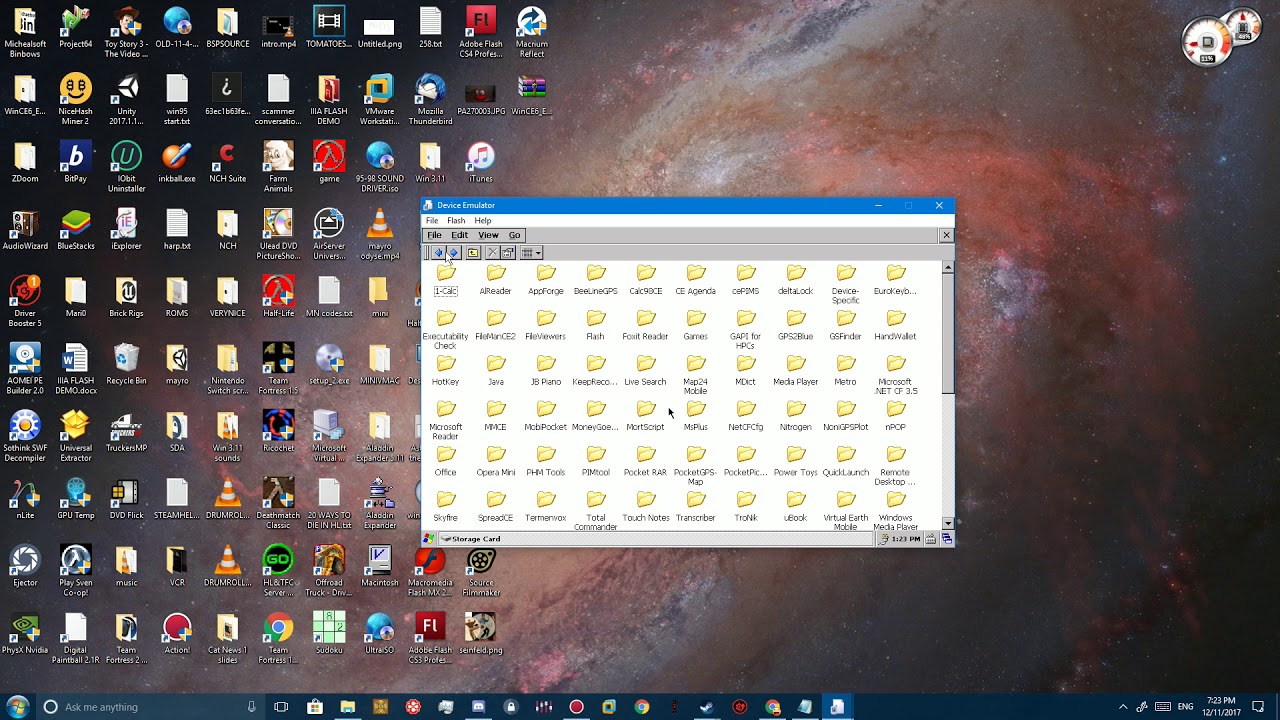Click the Up Folder toolbar icon
Screen dimensions: 1280x720
coord(472,253)
